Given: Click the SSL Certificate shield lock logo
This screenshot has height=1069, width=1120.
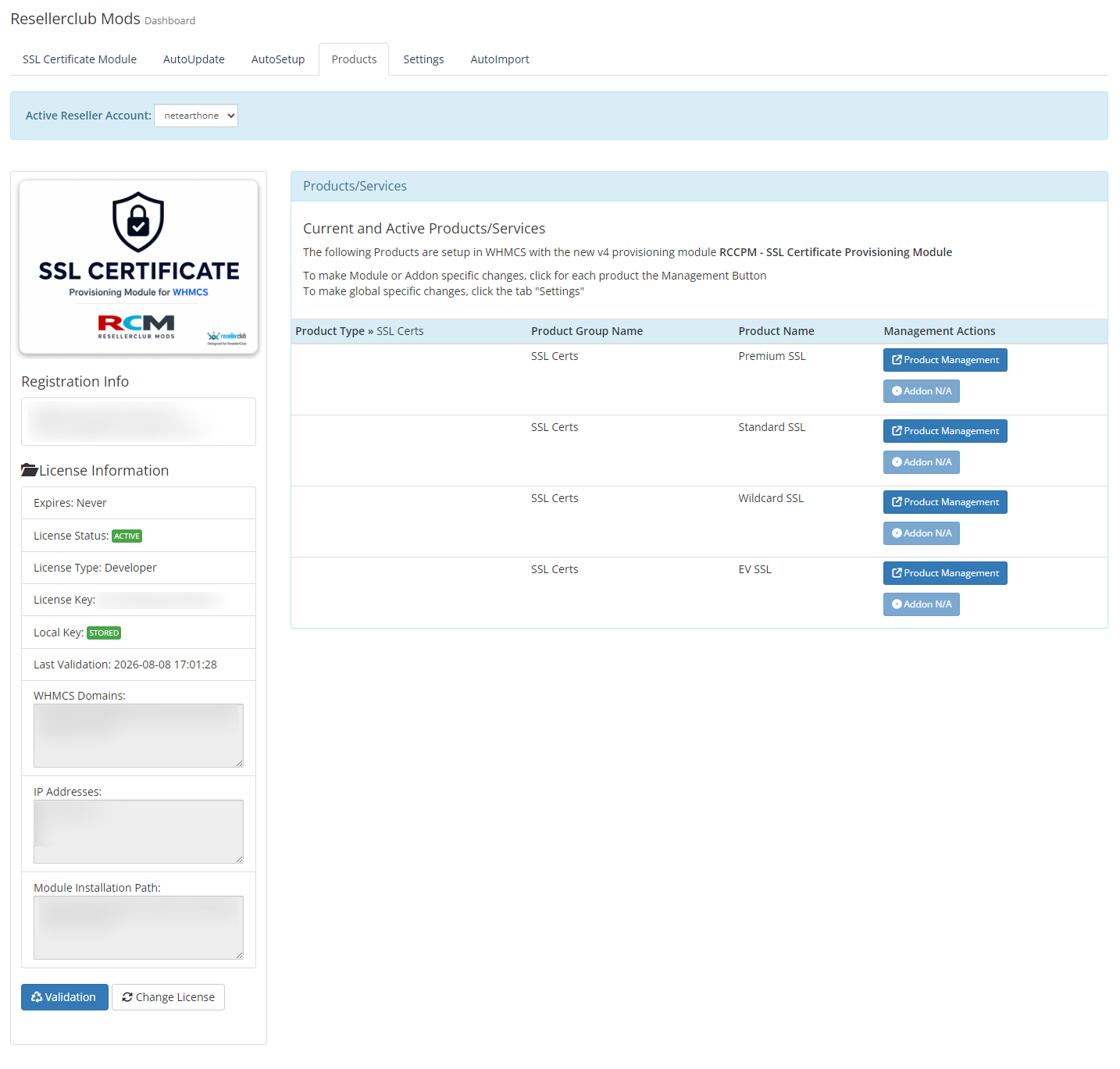Looking at the screenshot, I should 138,222.
